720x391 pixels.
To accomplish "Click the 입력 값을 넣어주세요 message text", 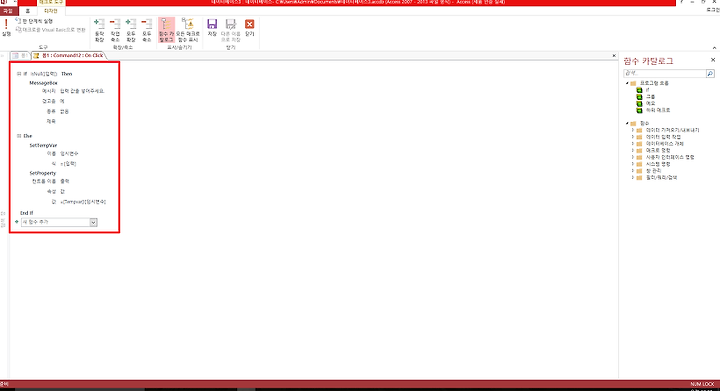I will 82,91.
